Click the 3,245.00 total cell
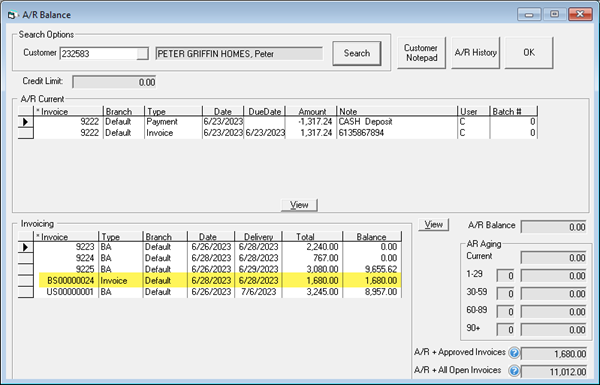The height and width of the screenshot is (385, 600). (312, 292)
